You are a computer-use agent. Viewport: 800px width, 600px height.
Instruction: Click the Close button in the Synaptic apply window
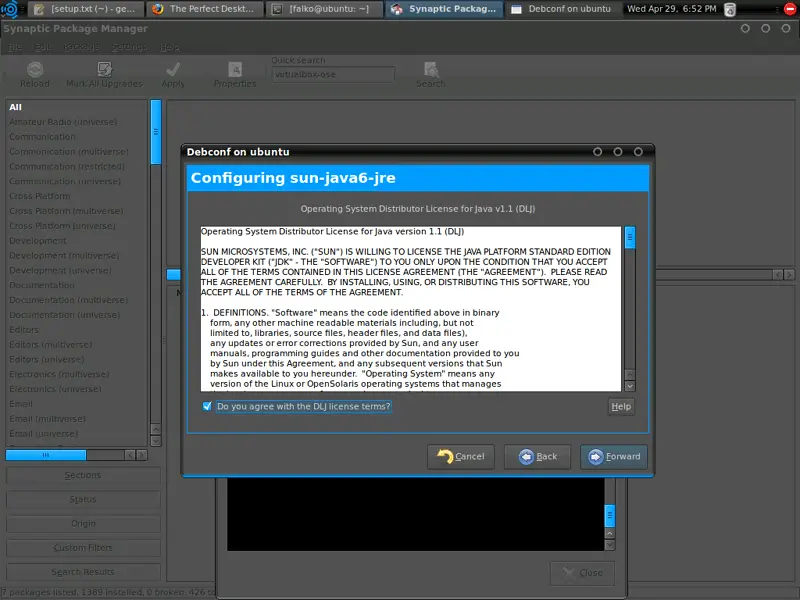(x=582, y=573)
